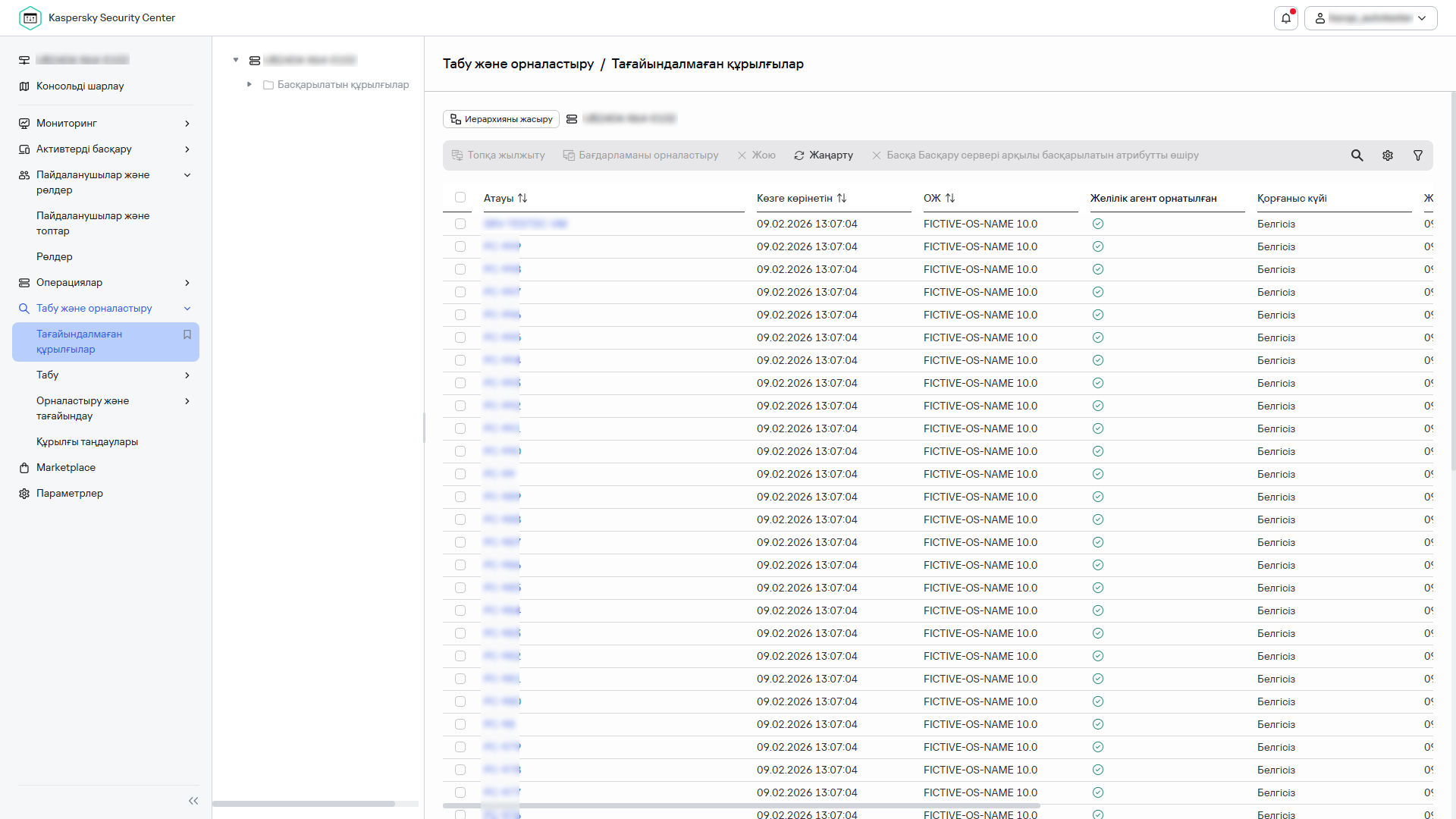Click the Kaspersky Security Center logo

pyautogui.click(x=30, y=18)
